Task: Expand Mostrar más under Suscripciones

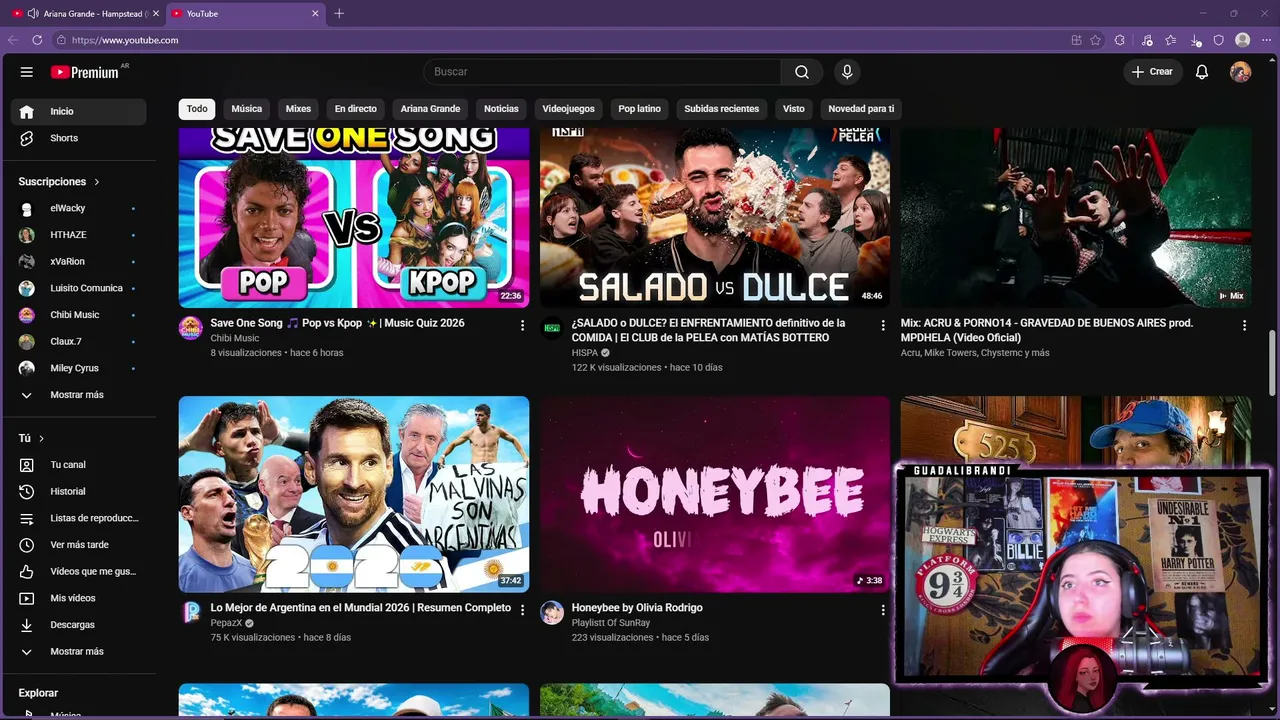Action: click(78, 395)
